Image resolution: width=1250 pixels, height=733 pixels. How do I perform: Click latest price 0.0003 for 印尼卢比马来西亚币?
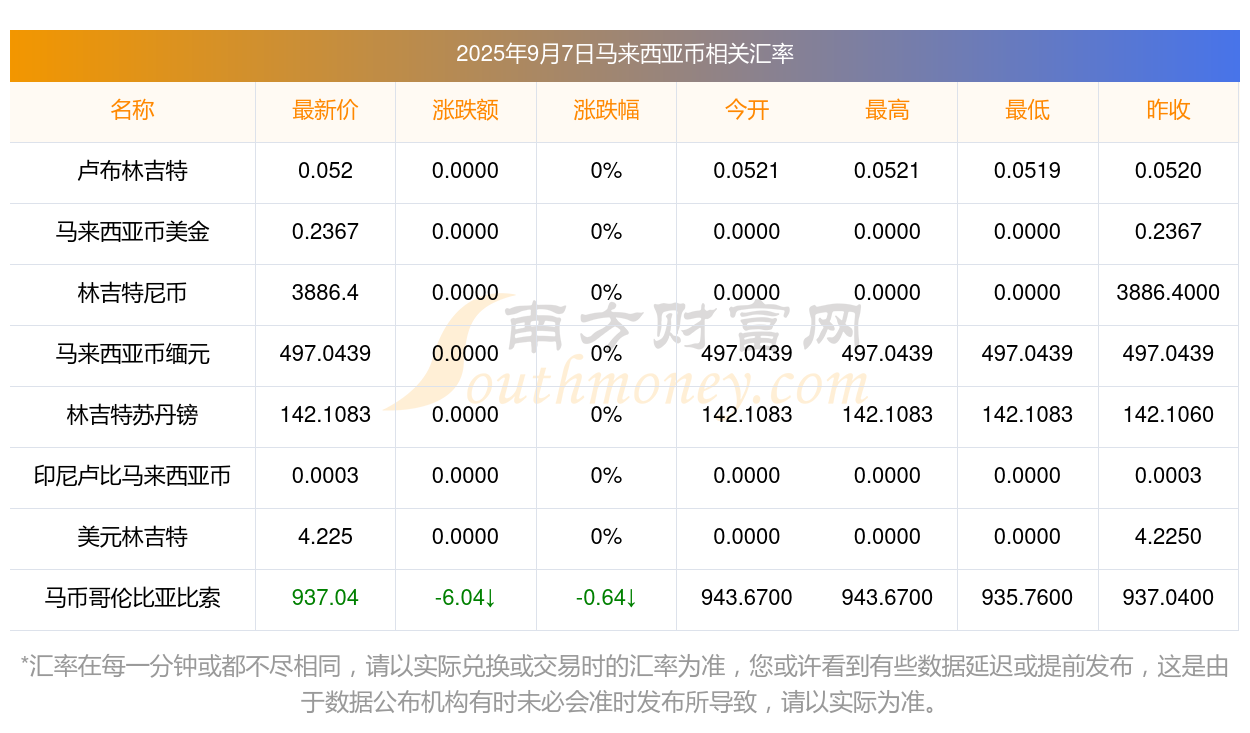(x=325, y=476)
